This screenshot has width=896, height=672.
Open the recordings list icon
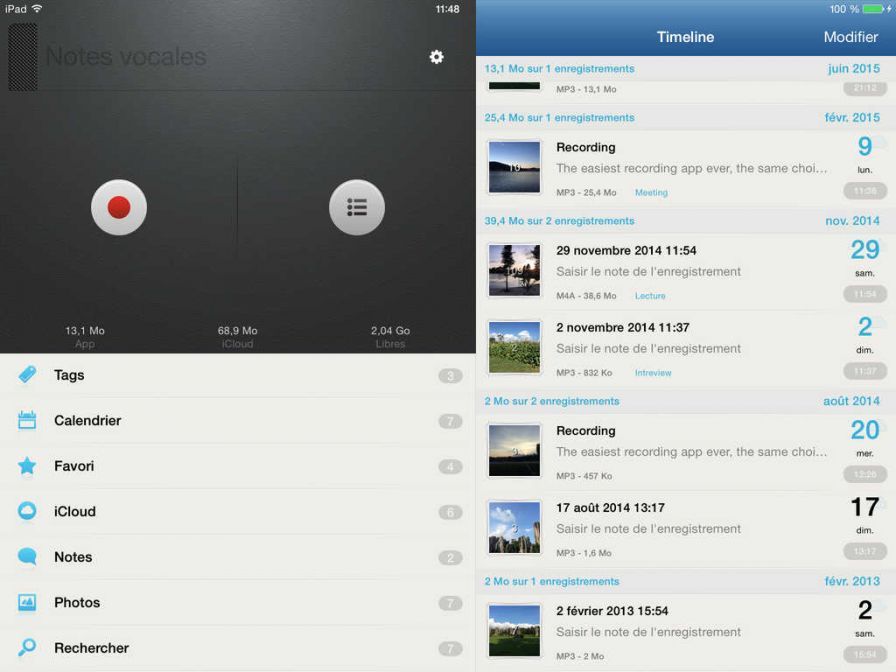coord(357,207)
